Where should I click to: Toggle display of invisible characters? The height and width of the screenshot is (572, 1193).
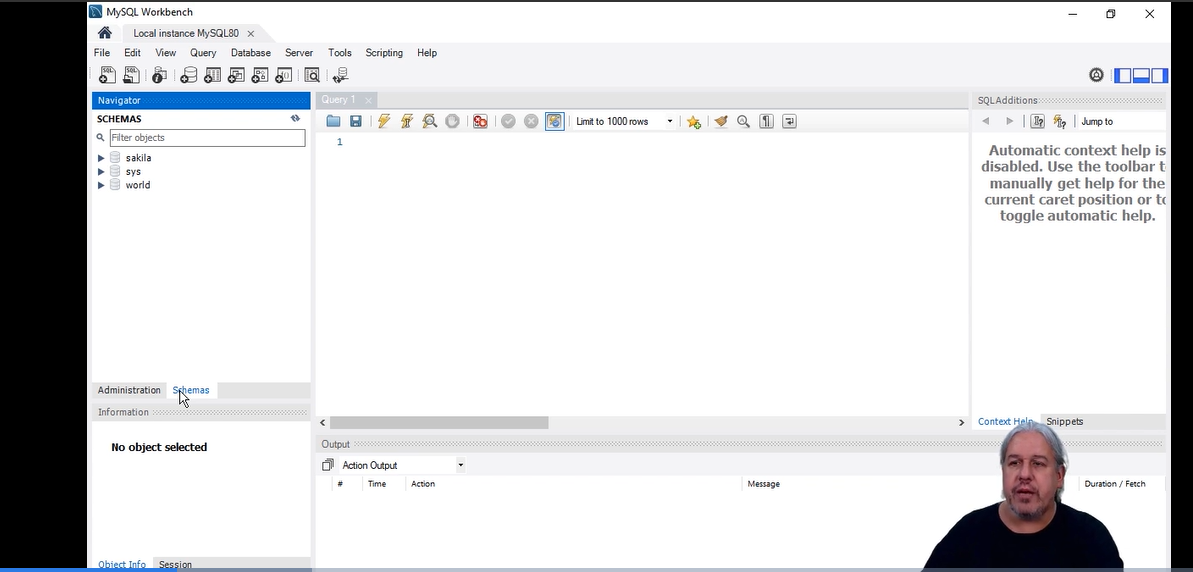766,121
